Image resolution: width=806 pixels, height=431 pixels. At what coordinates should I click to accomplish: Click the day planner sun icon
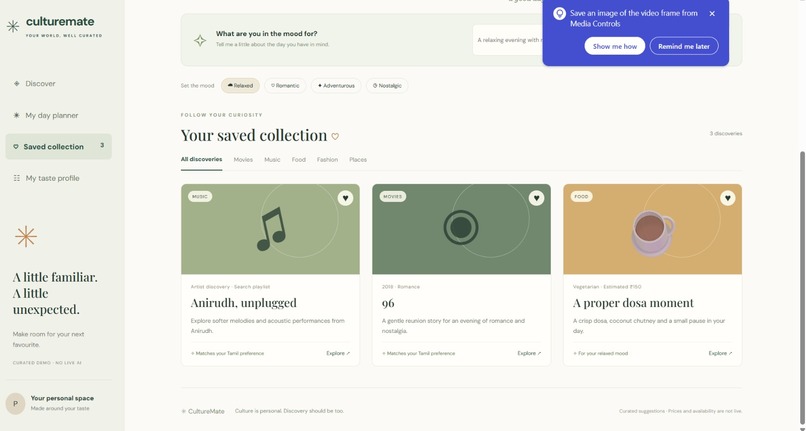(16, 115)
